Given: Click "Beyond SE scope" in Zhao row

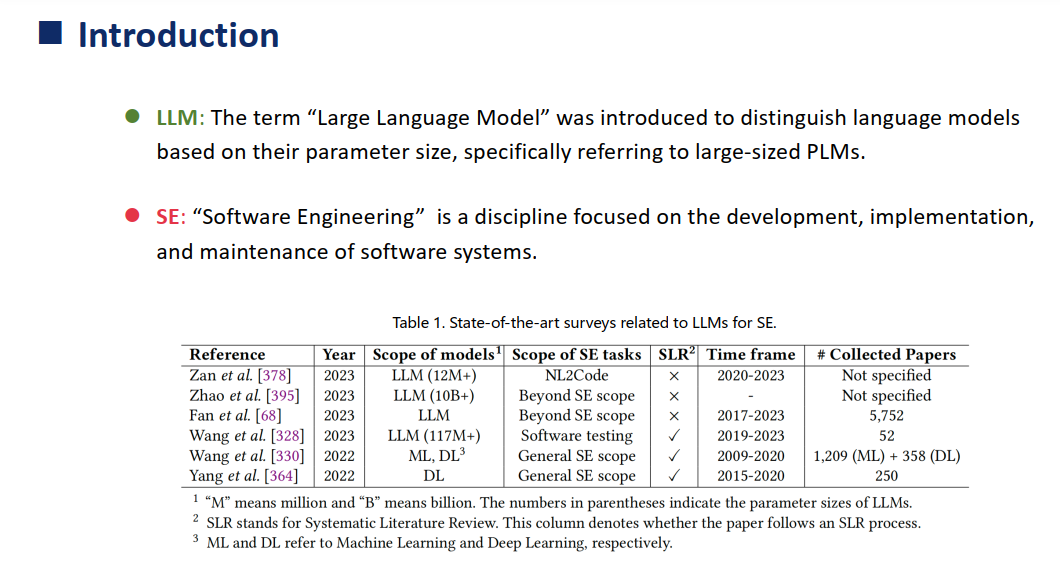Looking at the screenshot, I should click(x=577, y=396).
